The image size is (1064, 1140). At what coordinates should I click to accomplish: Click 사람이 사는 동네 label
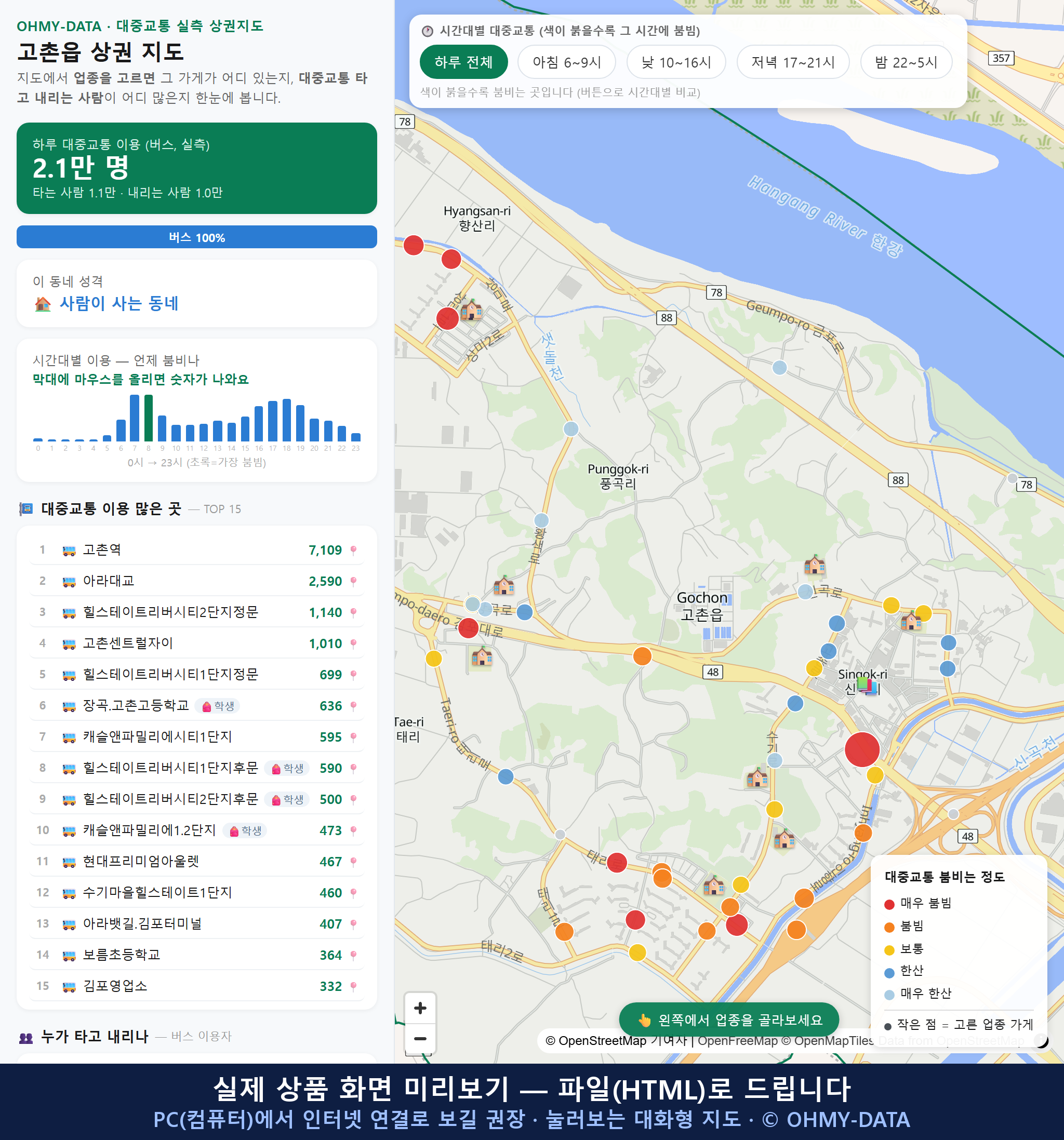pos(119,303)
